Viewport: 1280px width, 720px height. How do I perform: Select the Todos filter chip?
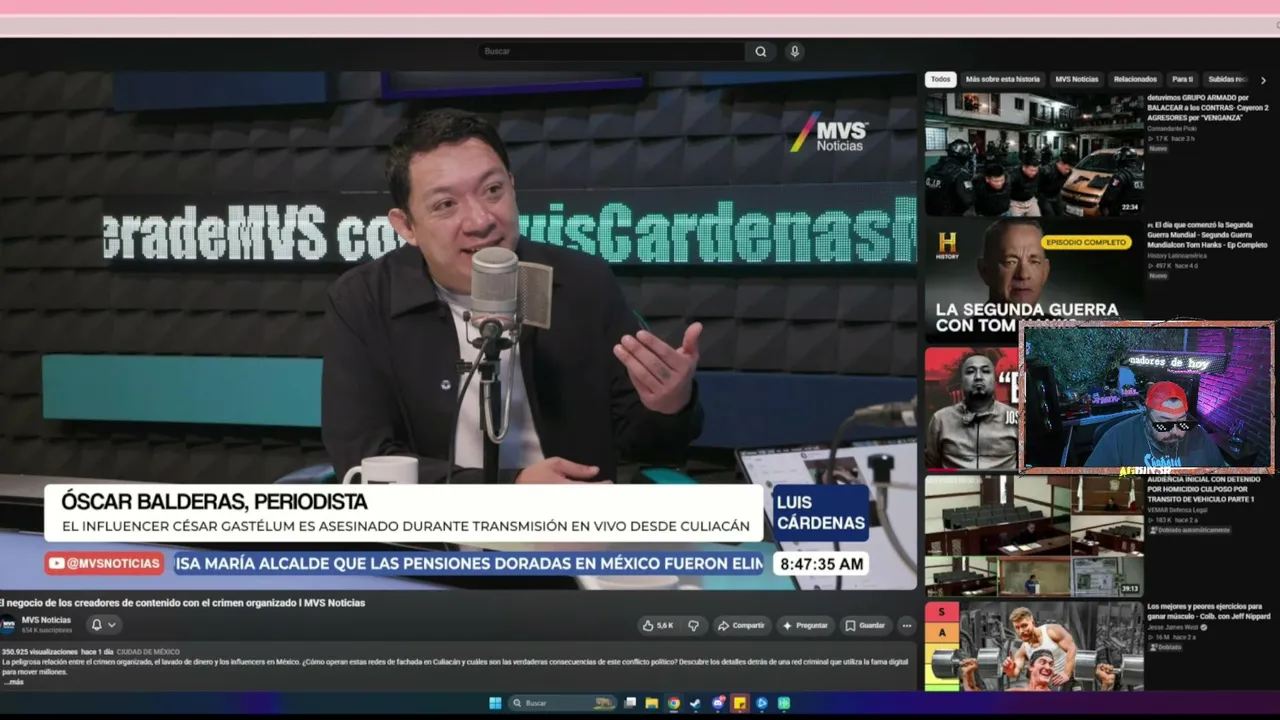940,79
